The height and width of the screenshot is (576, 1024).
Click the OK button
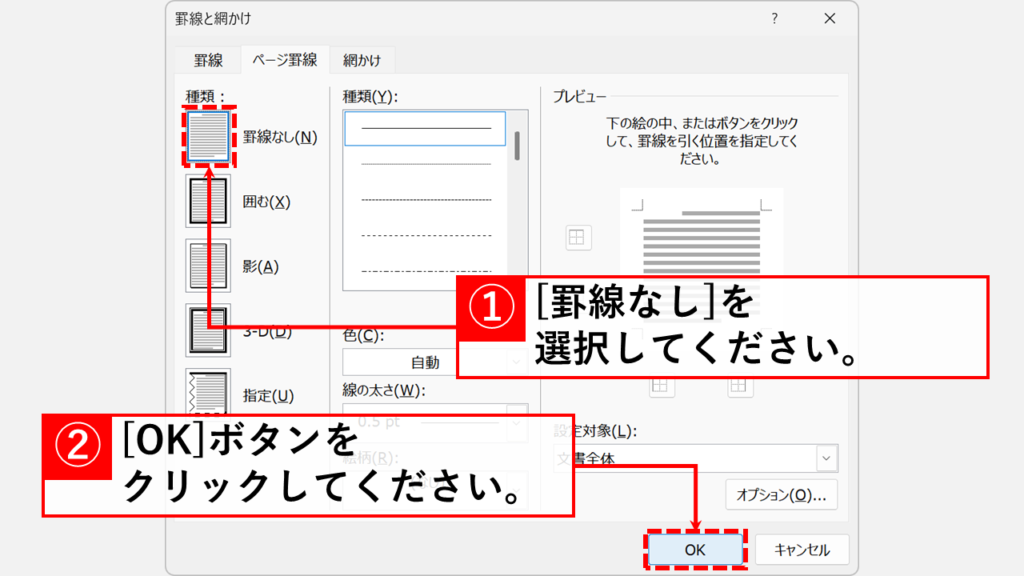tap(695, 550)
